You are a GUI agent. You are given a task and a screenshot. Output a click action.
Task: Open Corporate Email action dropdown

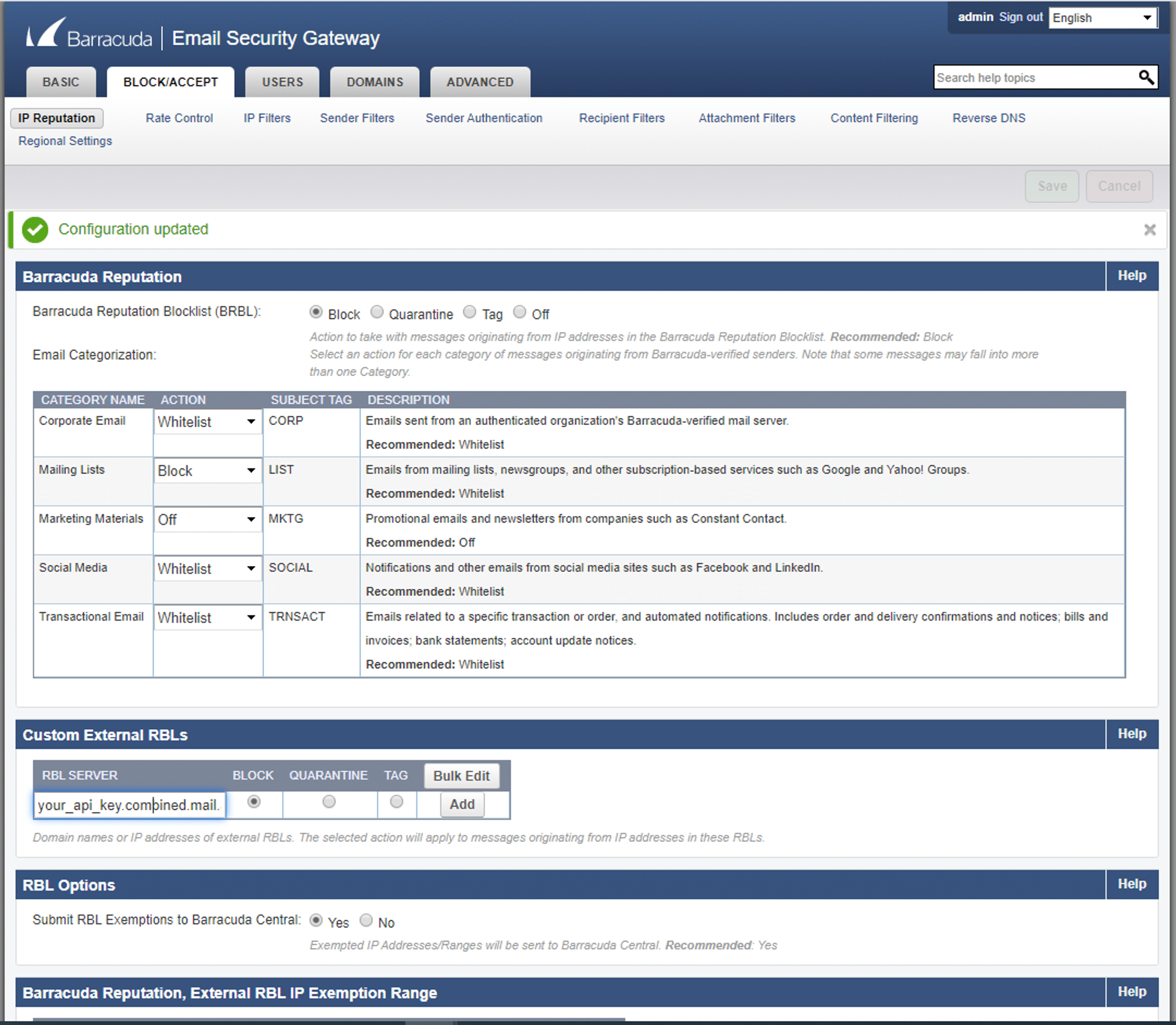pos(208,421)
